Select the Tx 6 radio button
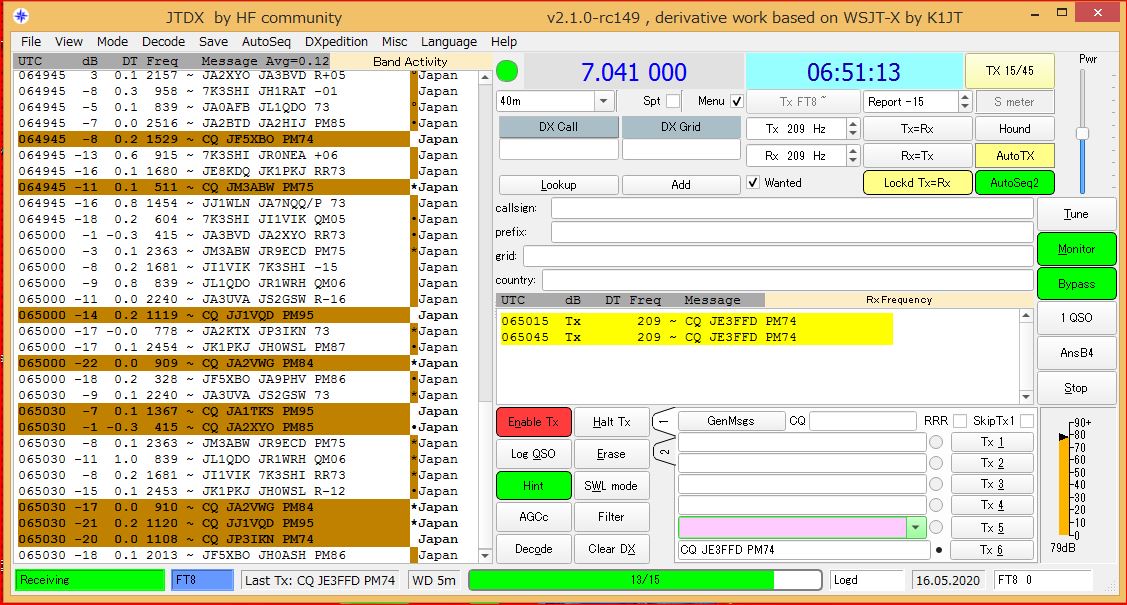Viewport: 1127px width, 605px height. click(938, 550)
